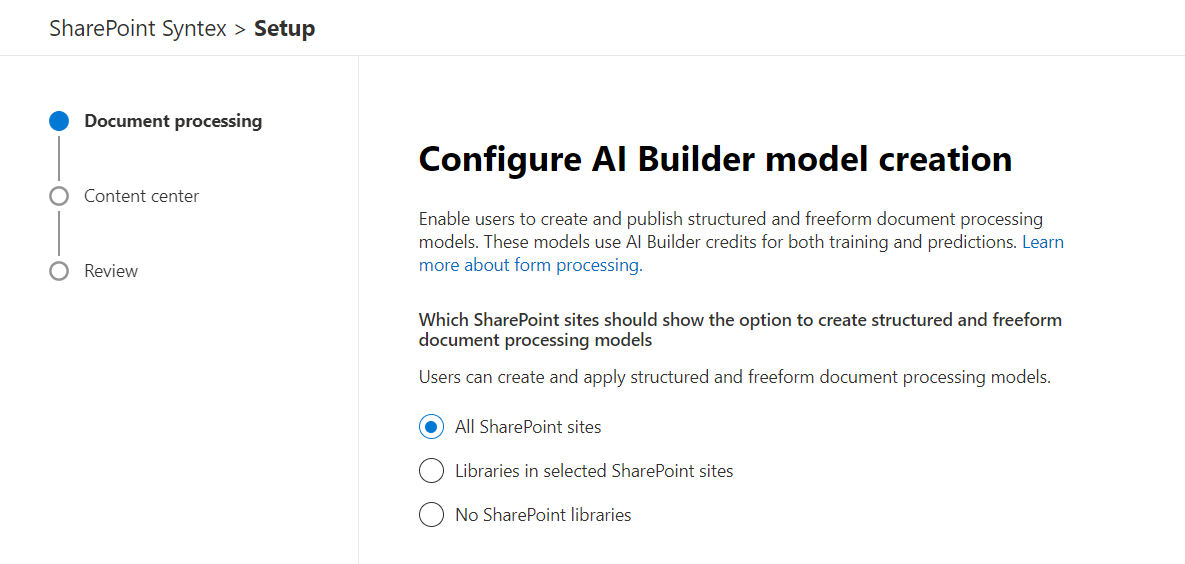The height and width of the screenshot is (564, 1185).
Task: Jump to the Review step label
Action: (111, 271)
